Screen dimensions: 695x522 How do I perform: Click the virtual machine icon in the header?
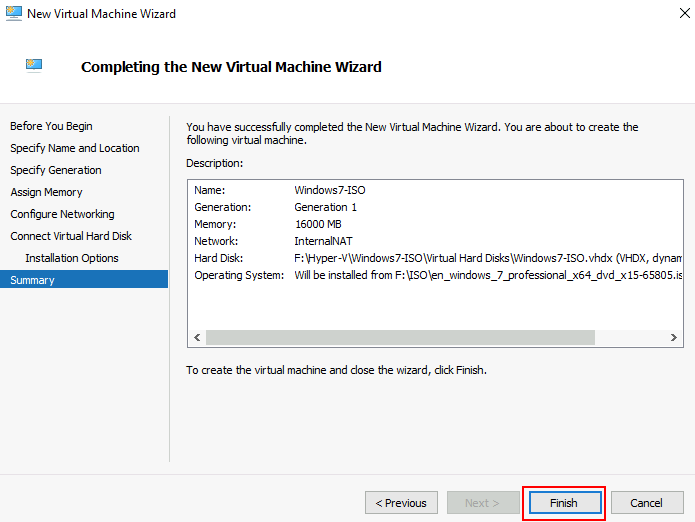click(x=35, y=66)
